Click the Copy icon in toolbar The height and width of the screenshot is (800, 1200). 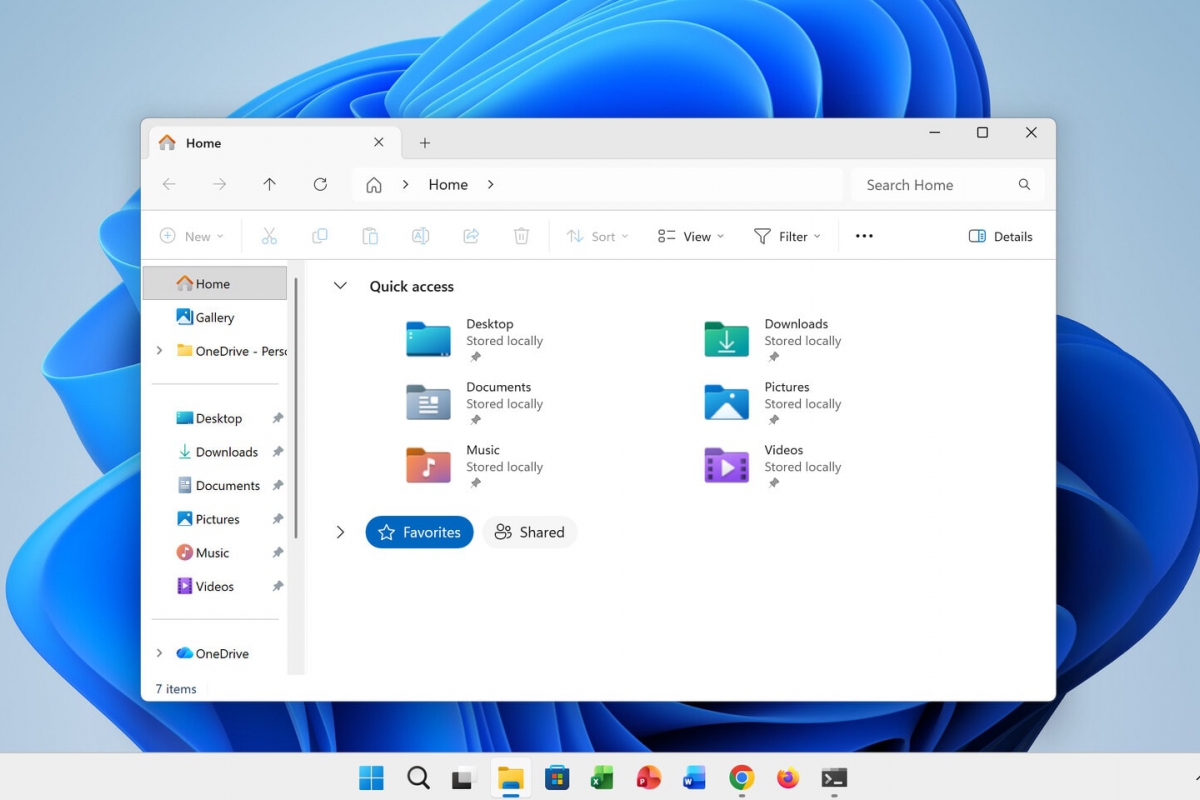click(320, 236)
